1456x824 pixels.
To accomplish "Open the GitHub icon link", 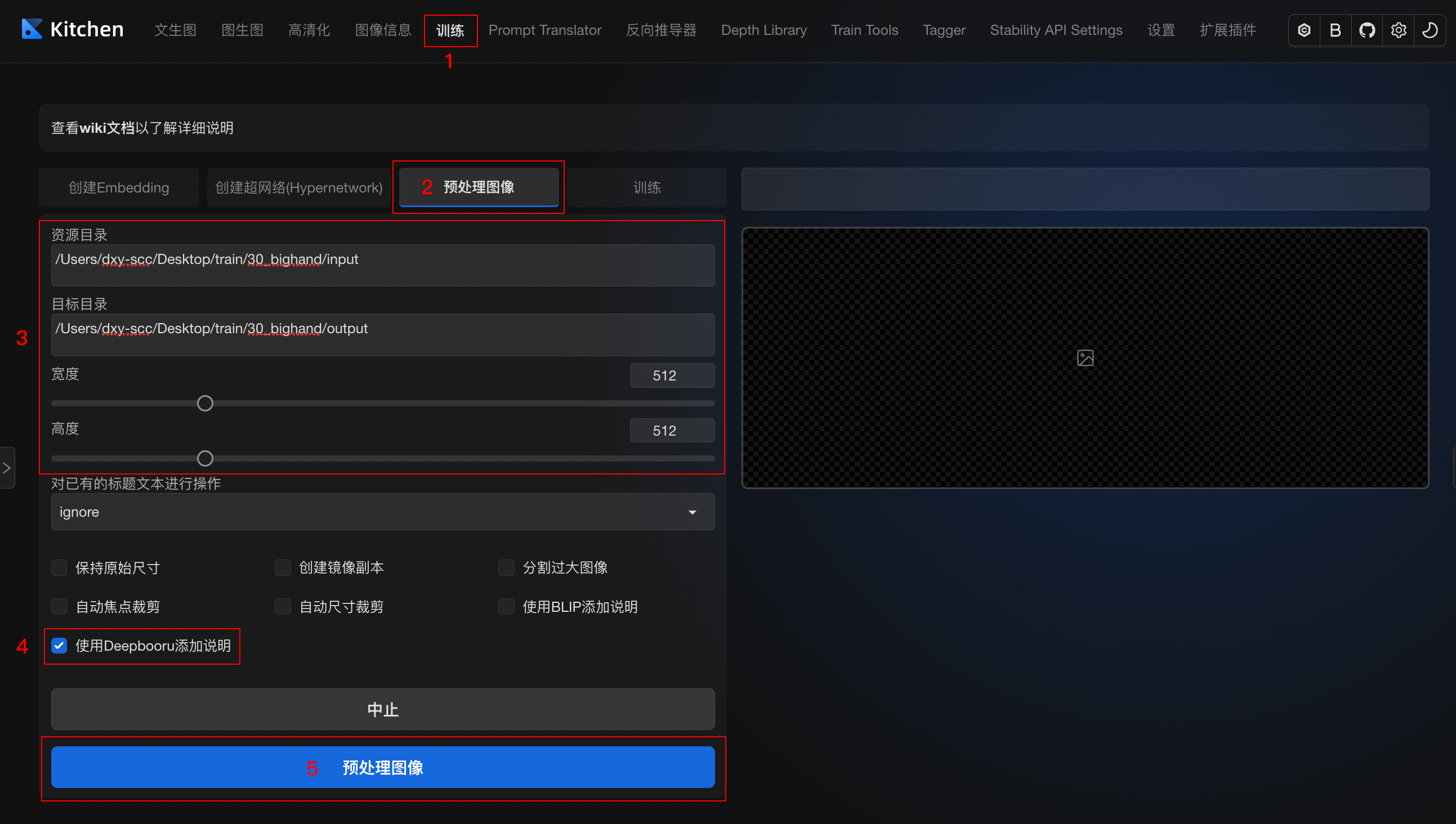I will point(1366,30).
